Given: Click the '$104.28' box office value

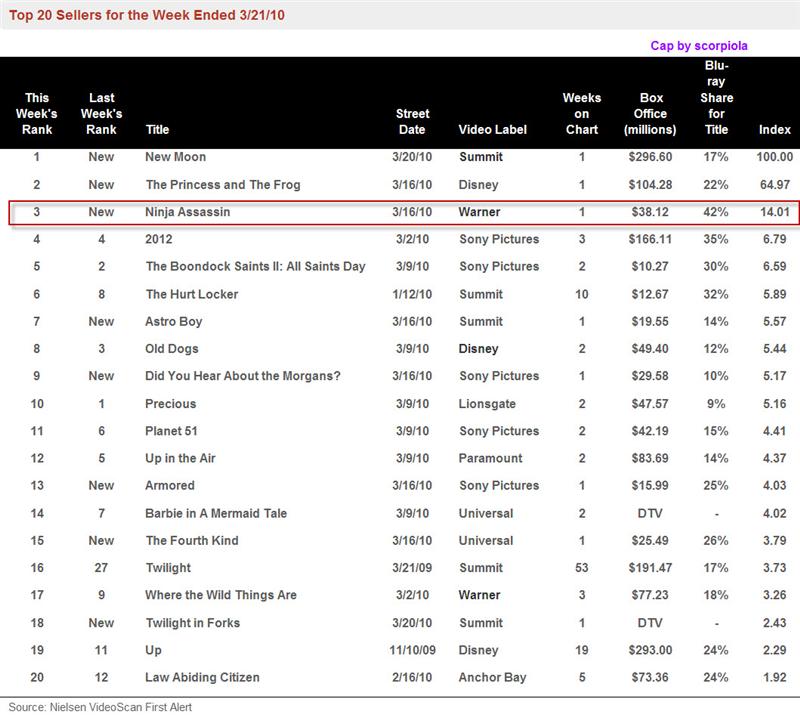Looking at the screenshot, I should click(650, 185).
